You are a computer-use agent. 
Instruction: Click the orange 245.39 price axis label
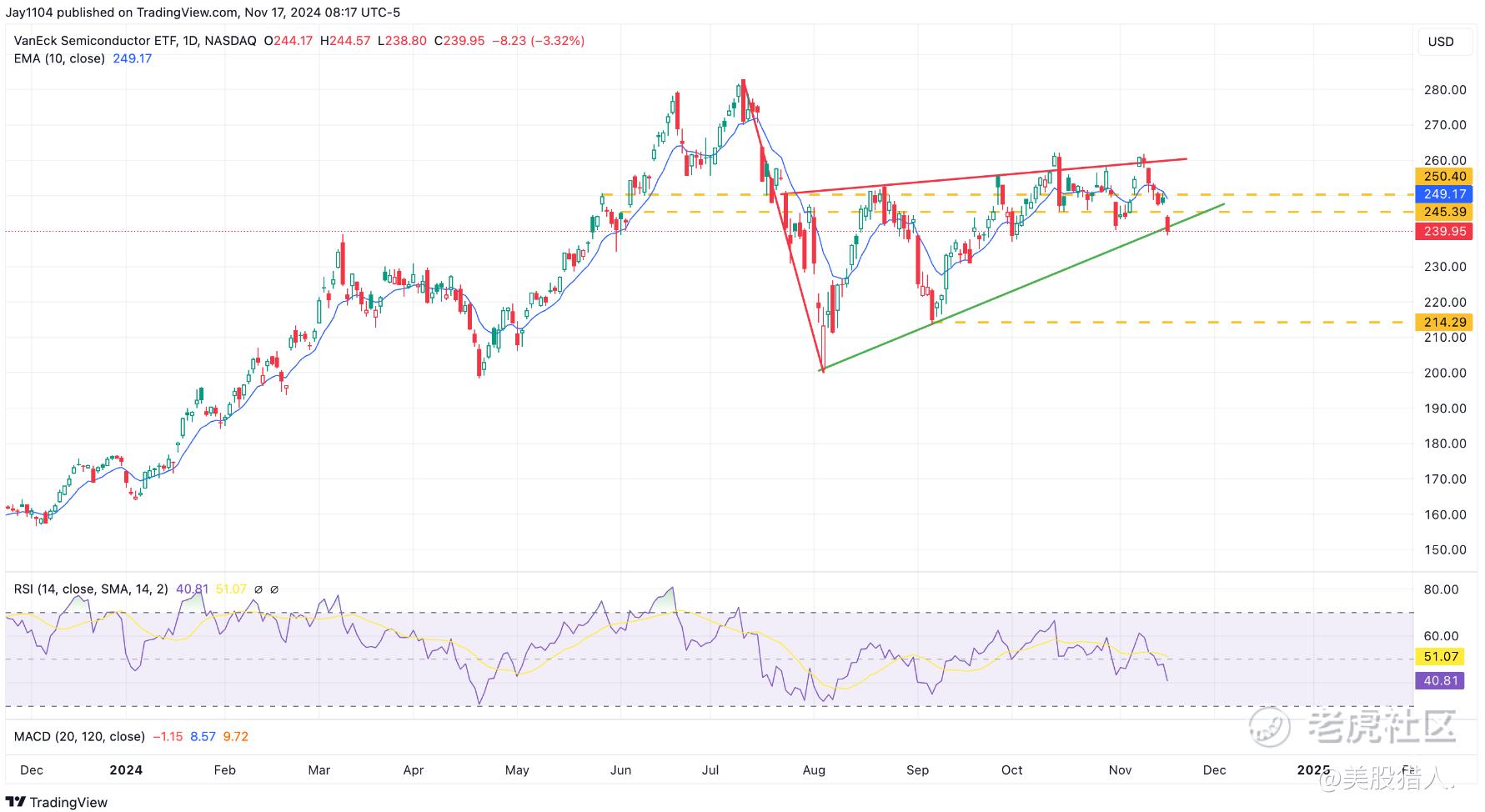1444,212
